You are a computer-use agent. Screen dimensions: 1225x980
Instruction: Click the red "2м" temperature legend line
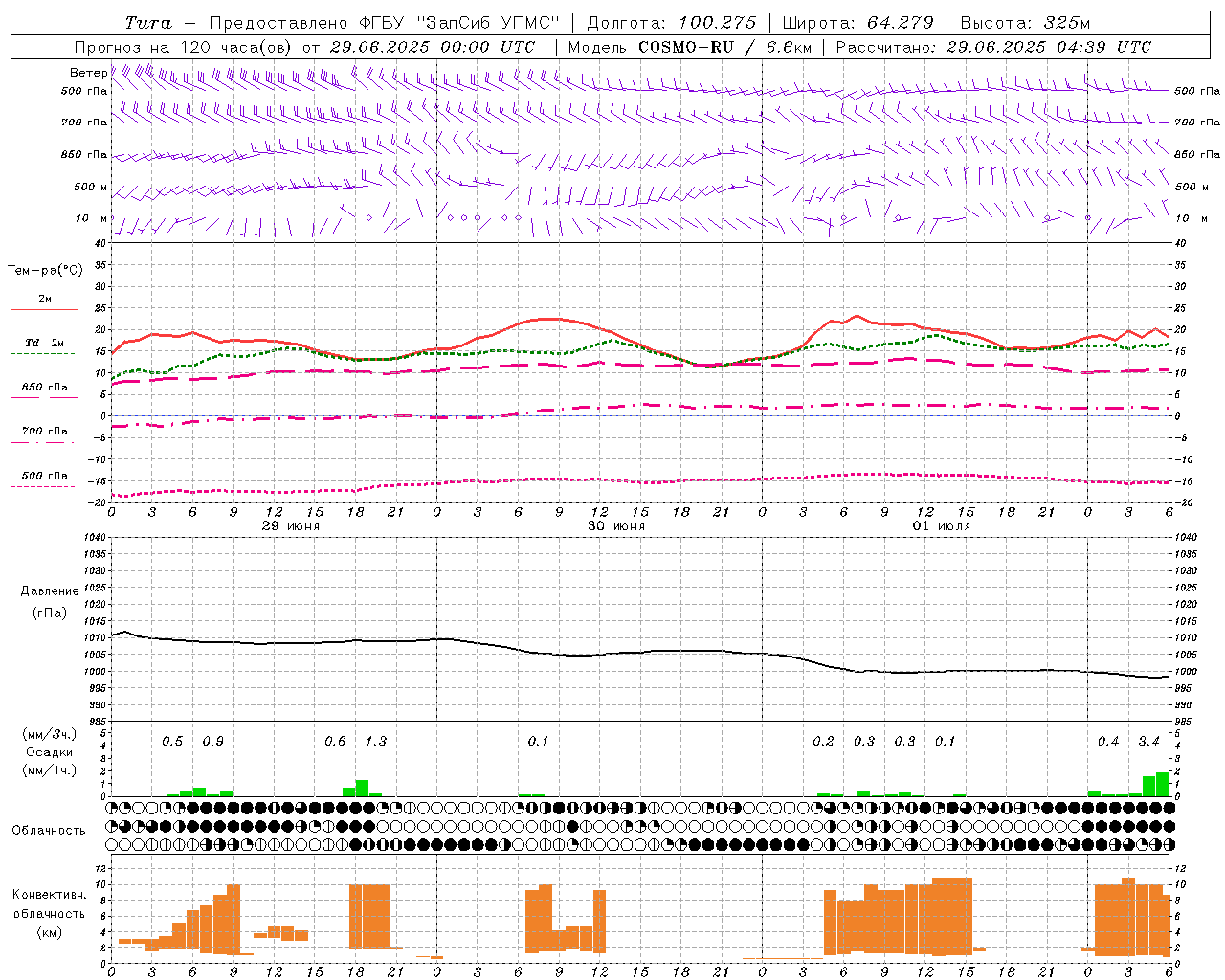(x=44, y=309)
